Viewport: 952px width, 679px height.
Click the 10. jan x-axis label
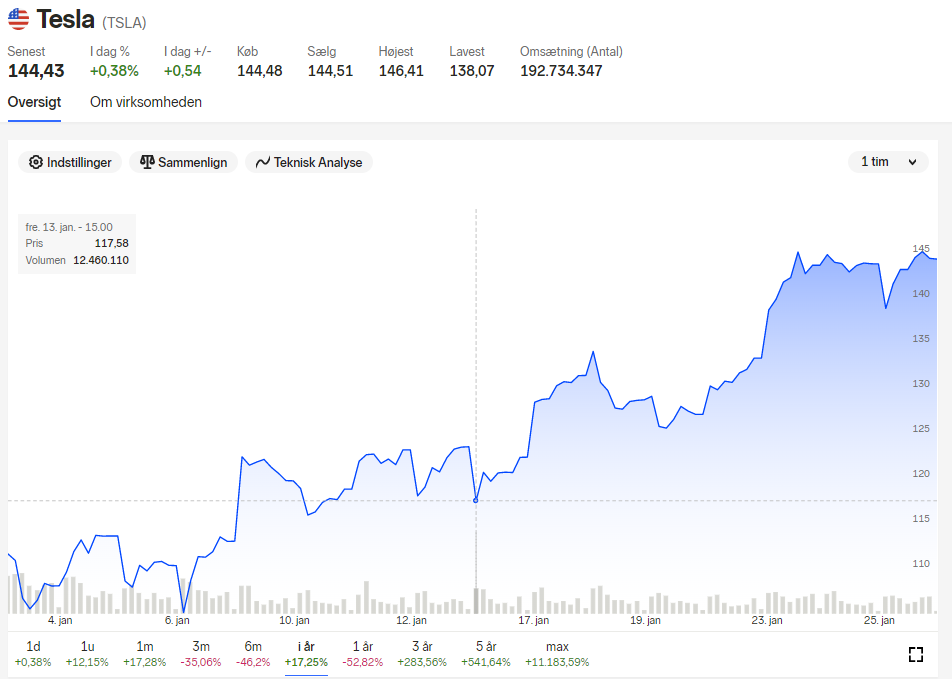pos(294,620)
